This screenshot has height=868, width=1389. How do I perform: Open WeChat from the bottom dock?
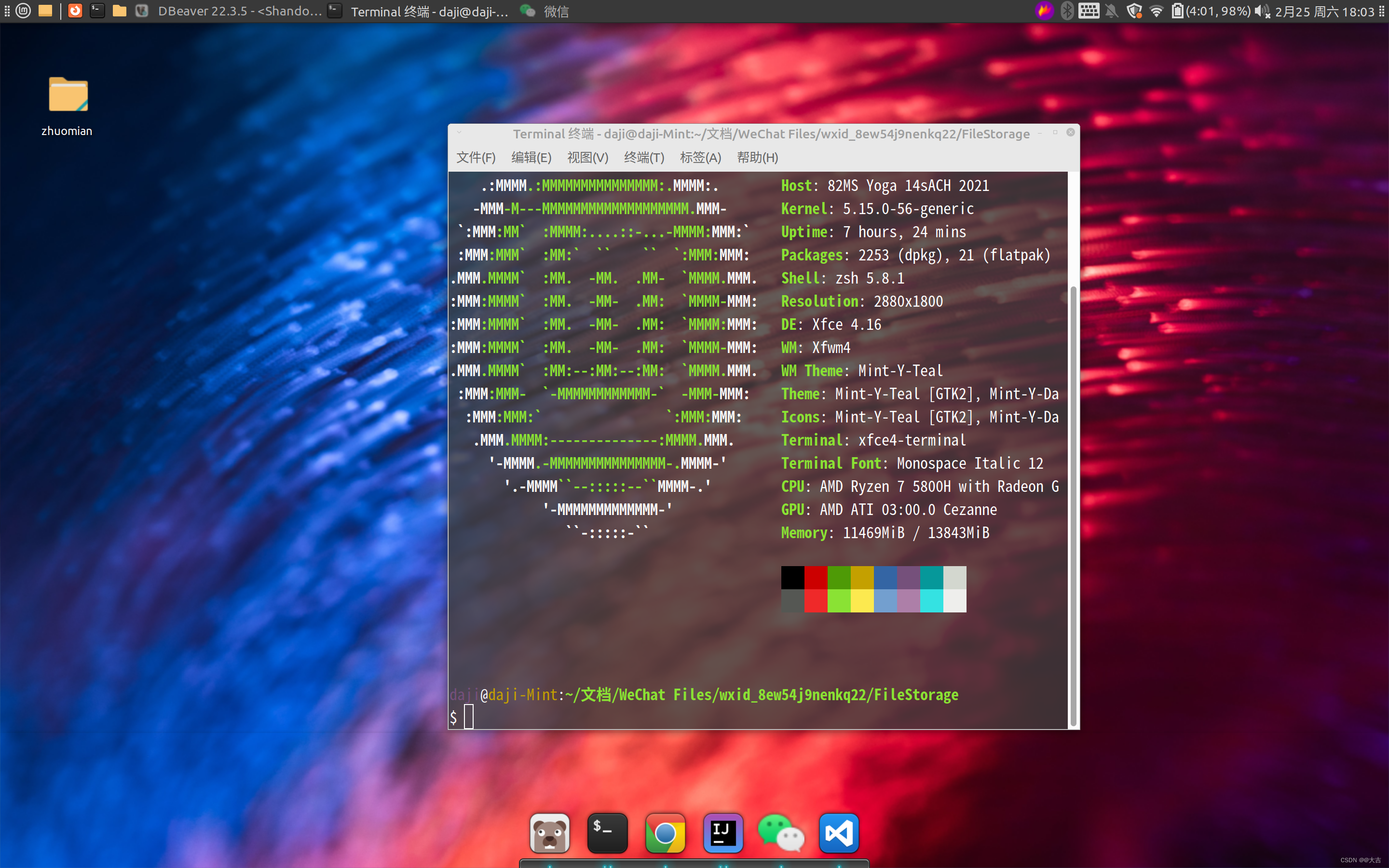[x=781, y=832]
